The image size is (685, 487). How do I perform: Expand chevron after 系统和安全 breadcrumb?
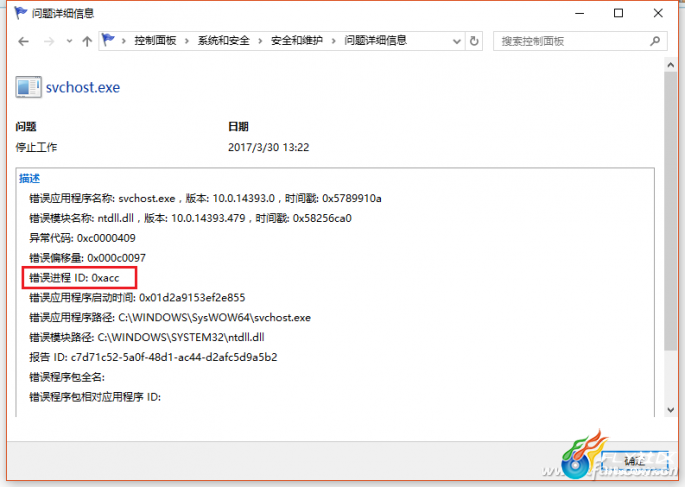coord(260,41)
